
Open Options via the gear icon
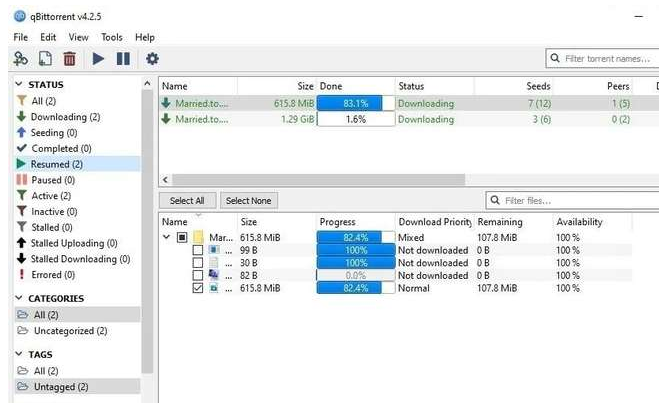[x=152, y=59]
